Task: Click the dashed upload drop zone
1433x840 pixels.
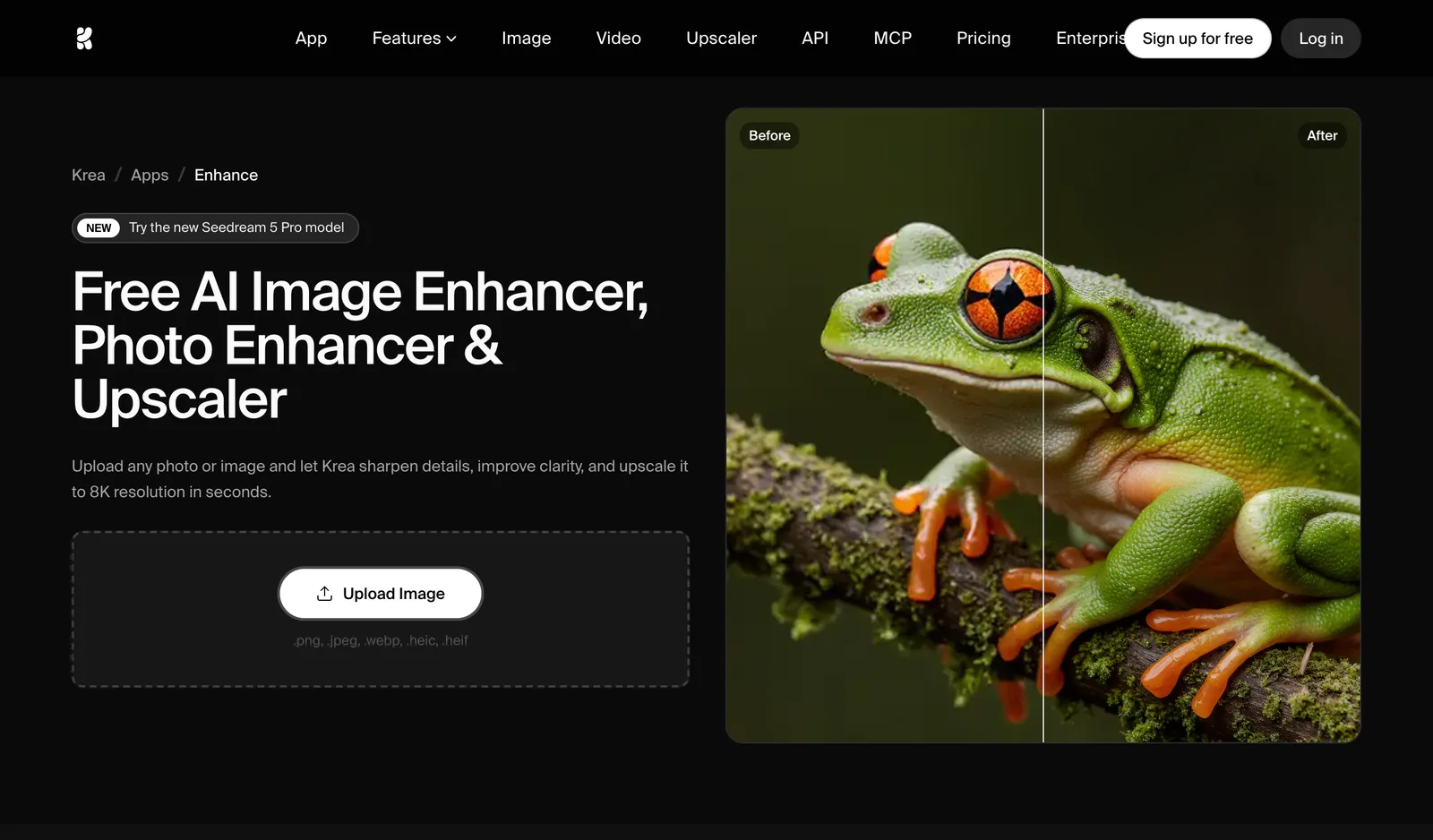Action: coord(381,609)
